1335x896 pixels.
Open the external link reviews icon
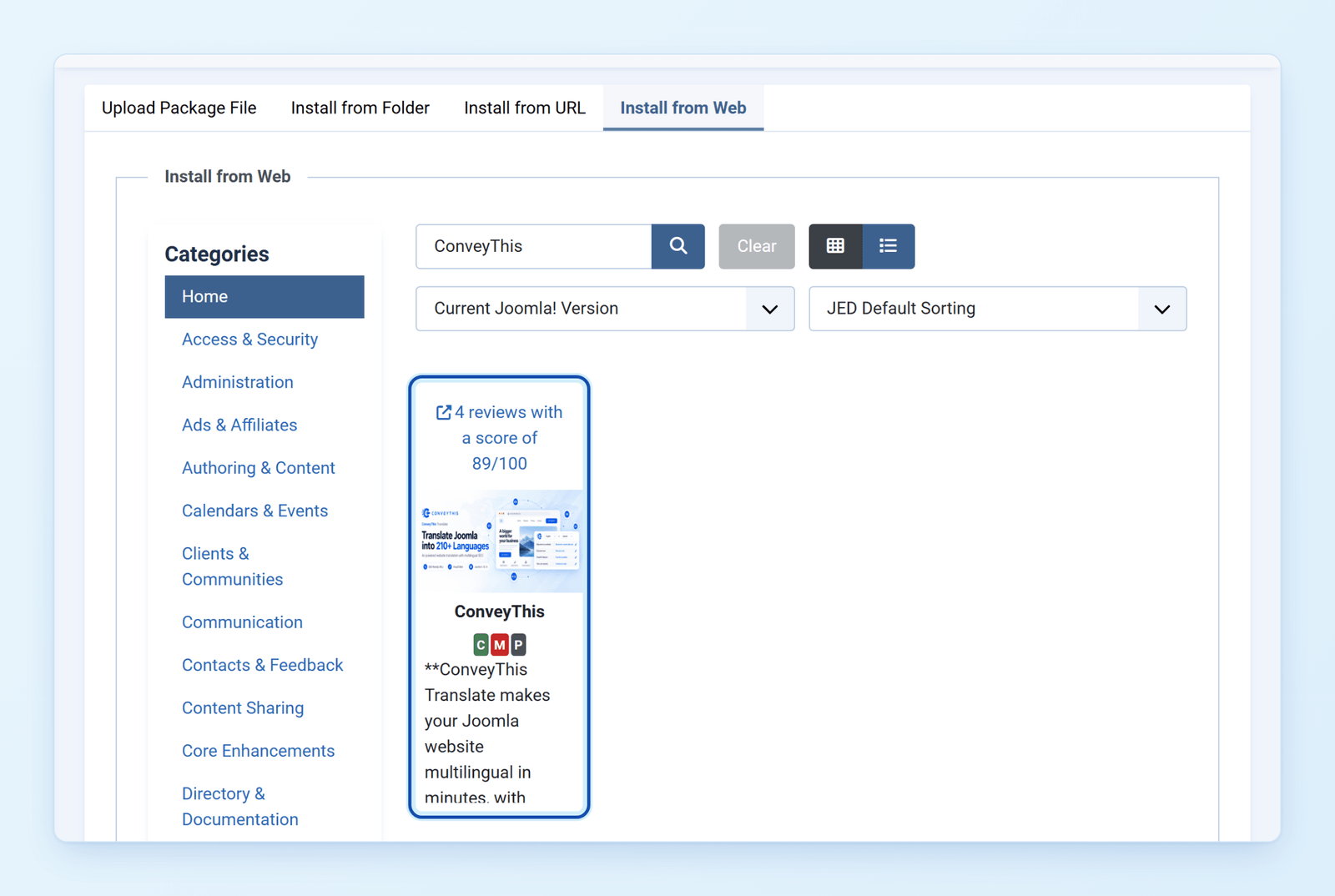click(x=443, y=412)
